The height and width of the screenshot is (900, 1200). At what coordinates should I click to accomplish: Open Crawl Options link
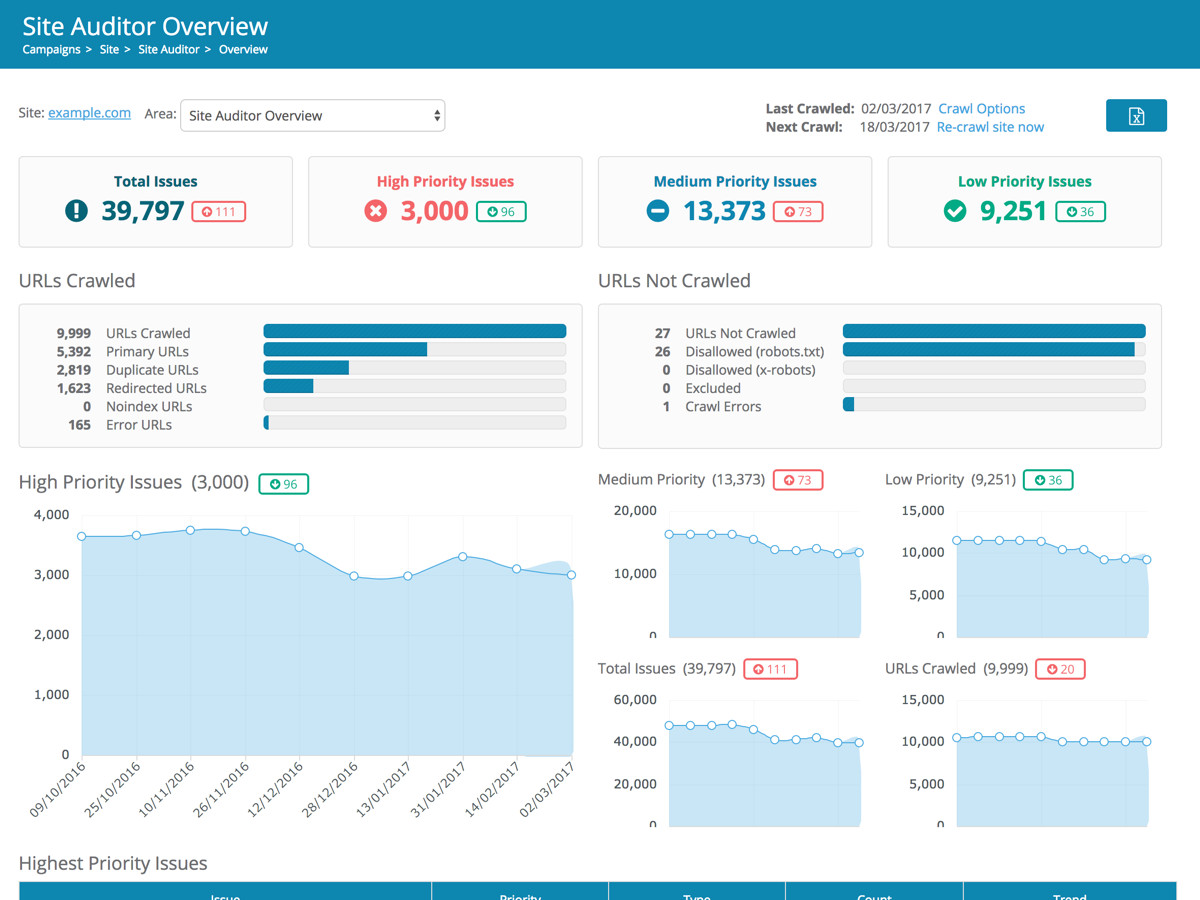(981, 109)
